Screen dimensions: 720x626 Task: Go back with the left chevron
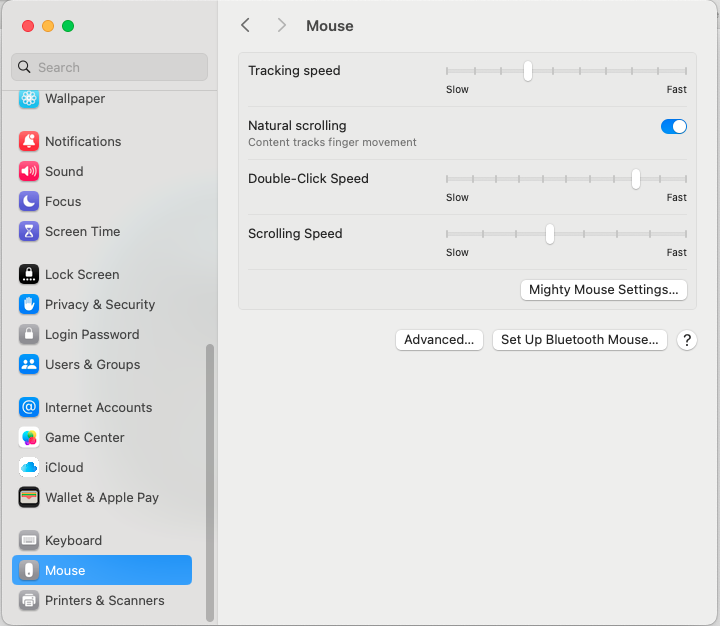tap(246, 25)
